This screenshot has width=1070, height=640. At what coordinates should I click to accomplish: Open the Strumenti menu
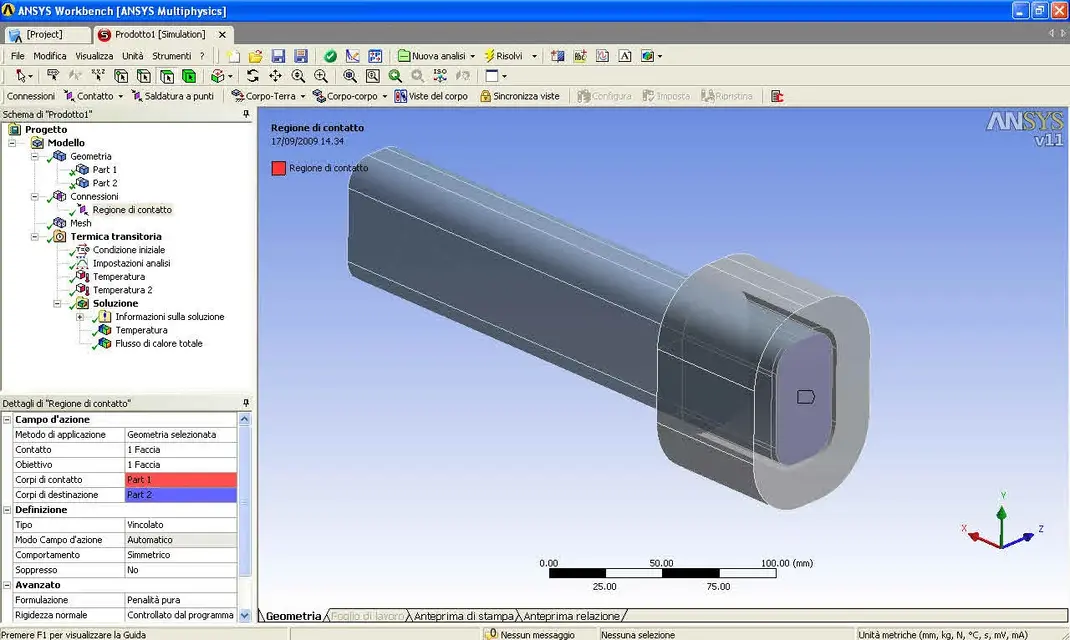click(x=171, y=56)
